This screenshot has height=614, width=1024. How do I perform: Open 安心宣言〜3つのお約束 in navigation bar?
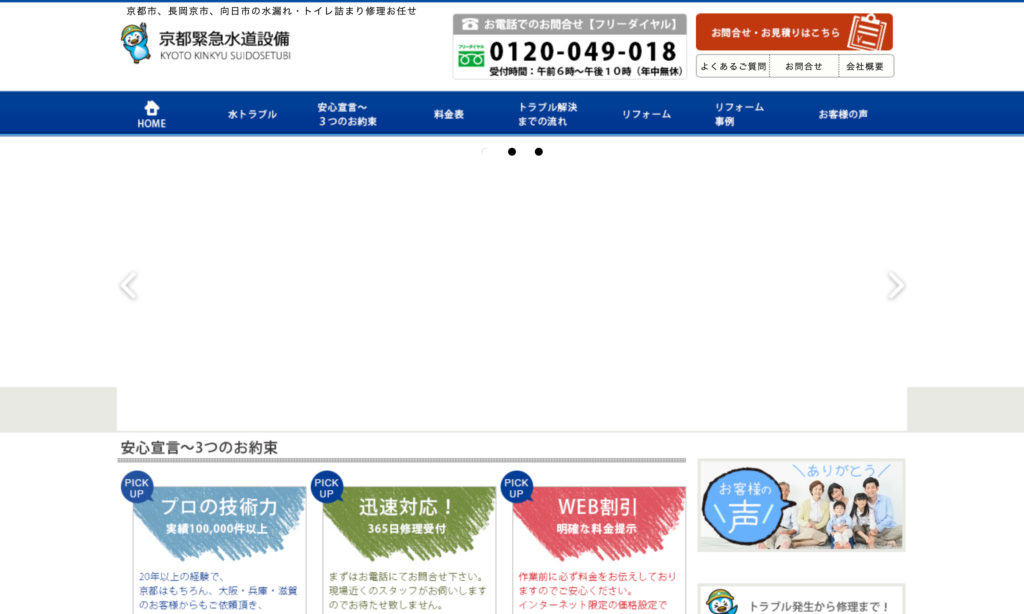point(347,114)
